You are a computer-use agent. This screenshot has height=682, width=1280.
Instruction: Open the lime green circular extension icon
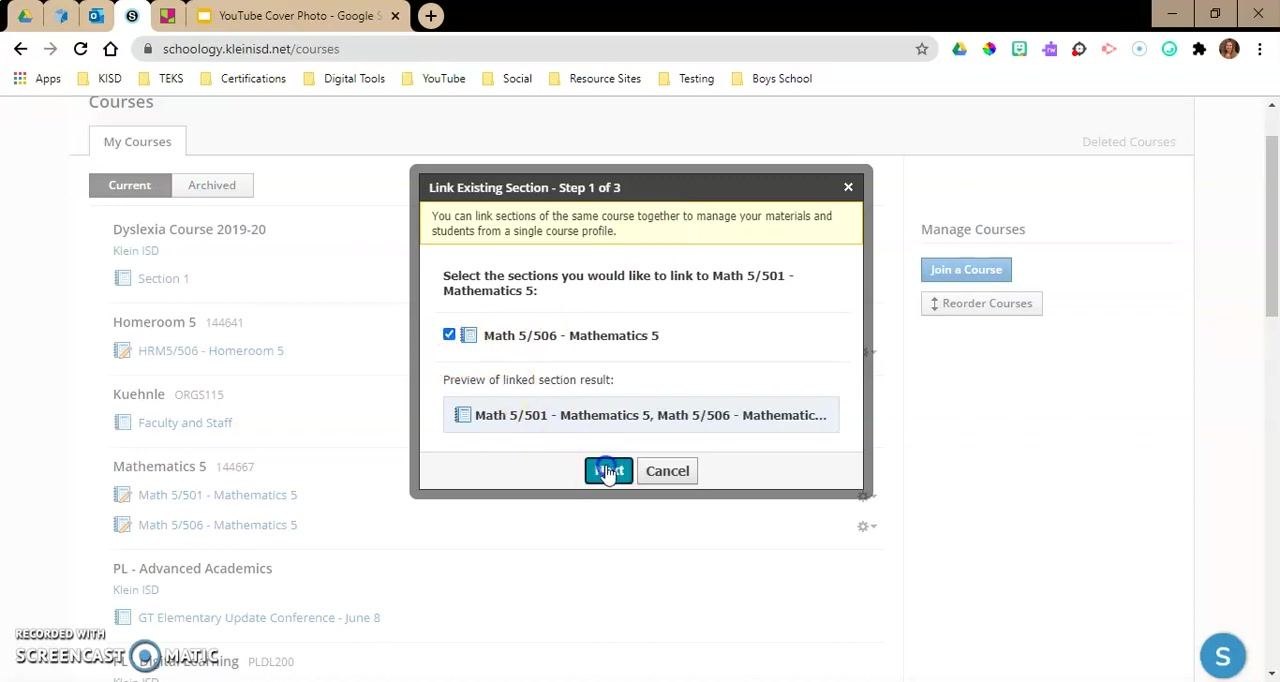pos(1169,49)
